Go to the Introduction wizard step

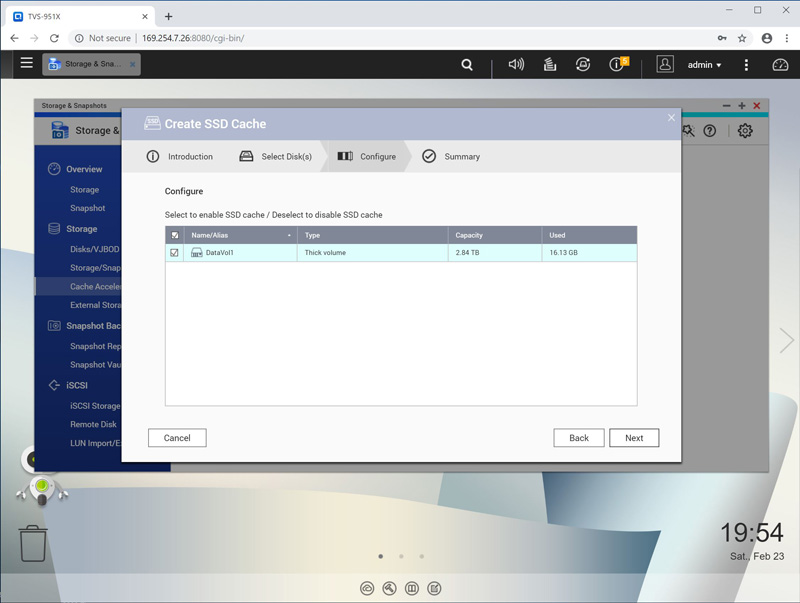point(180,157)
